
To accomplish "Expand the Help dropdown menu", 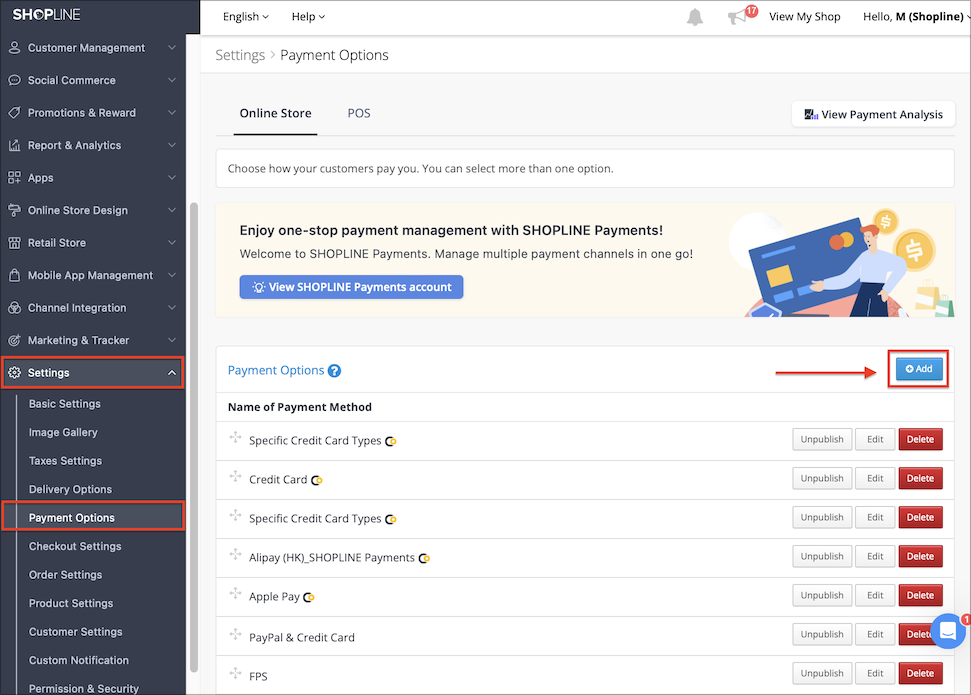I will pos(307,16).
